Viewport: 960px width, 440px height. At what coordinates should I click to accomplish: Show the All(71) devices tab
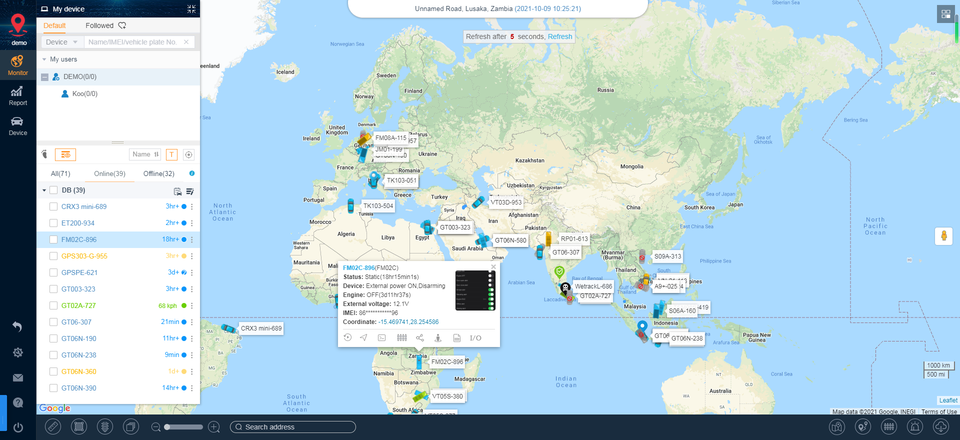click(x=61, y=174)
